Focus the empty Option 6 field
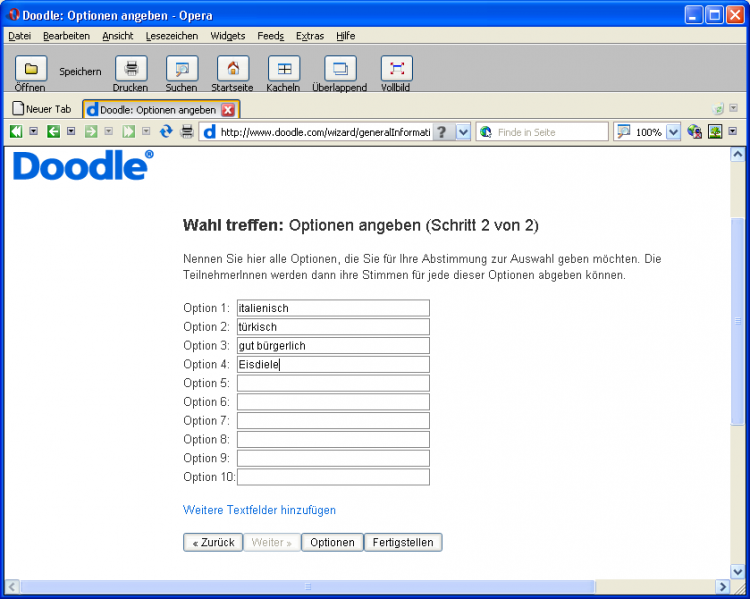This screenshot has width=750, height=599. (x=333, y=402)
